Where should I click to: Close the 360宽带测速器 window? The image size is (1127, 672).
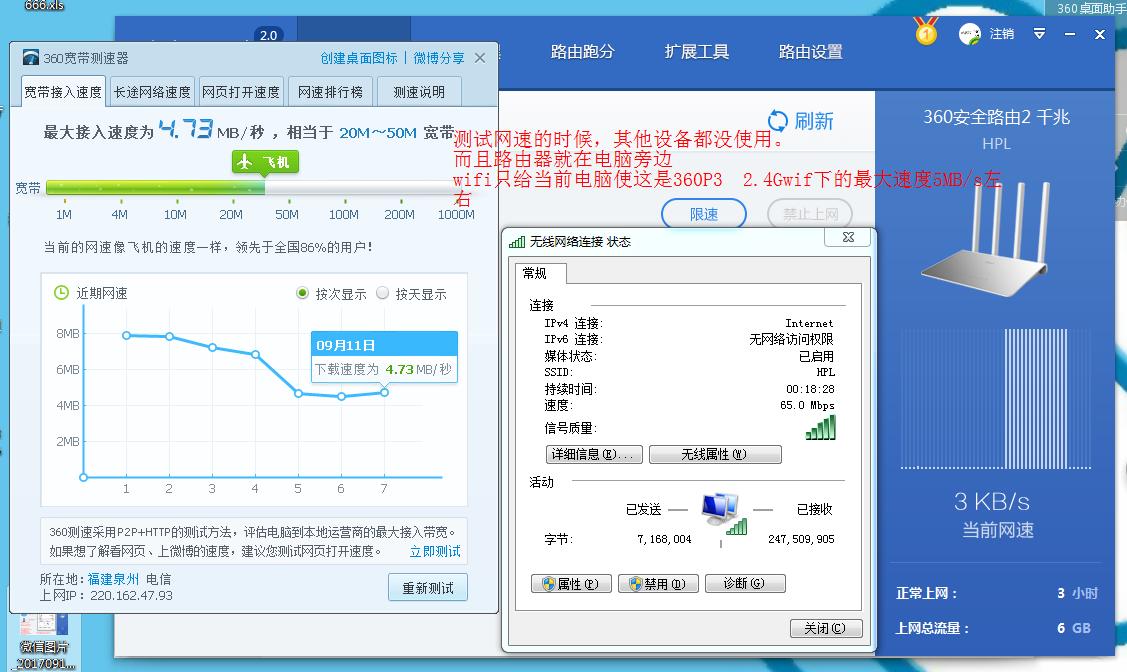click(480, 57)
